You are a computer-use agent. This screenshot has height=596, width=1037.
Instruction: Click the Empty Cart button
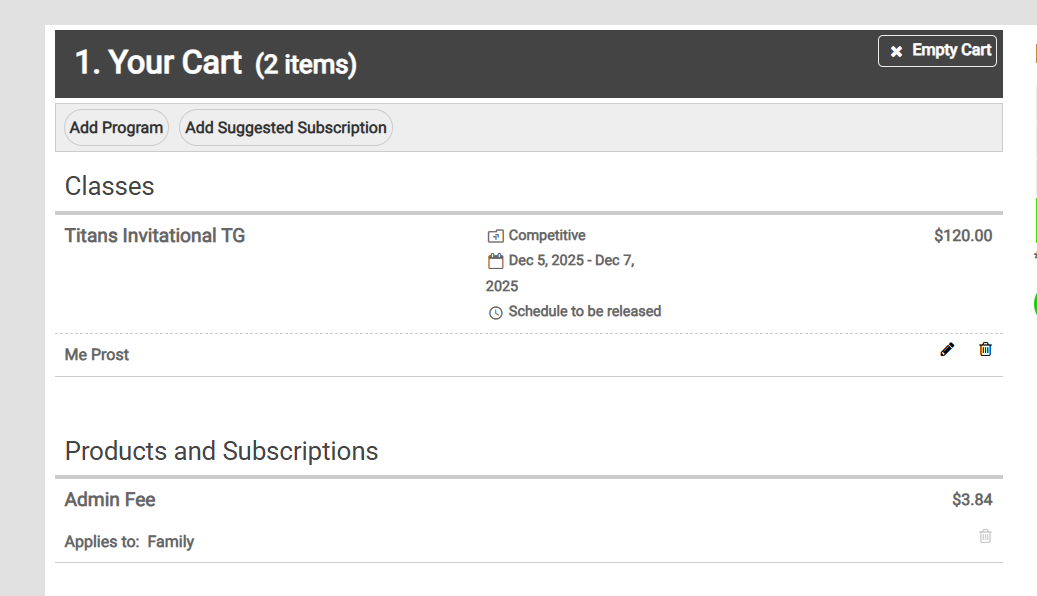[x=937, y=51]
